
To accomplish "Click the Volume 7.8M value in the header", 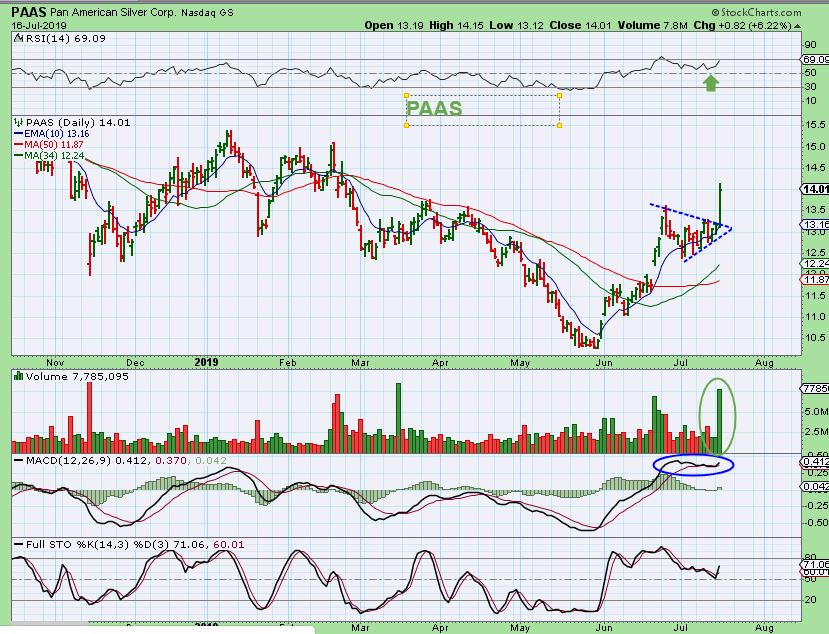I will 653,25.
